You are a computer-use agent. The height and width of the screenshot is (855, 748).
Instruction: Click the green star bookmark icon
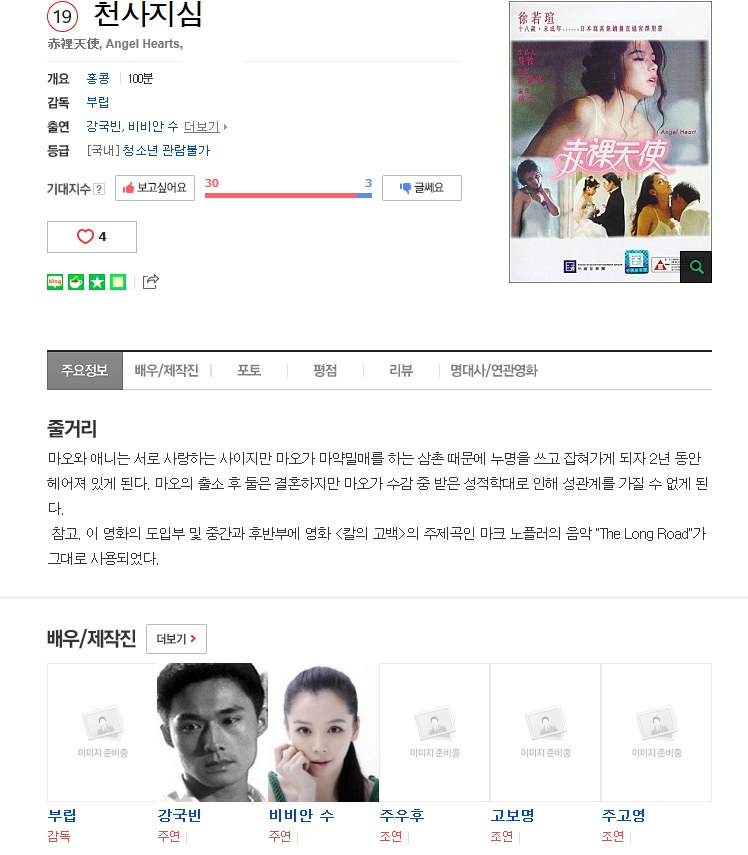(97, 282)
